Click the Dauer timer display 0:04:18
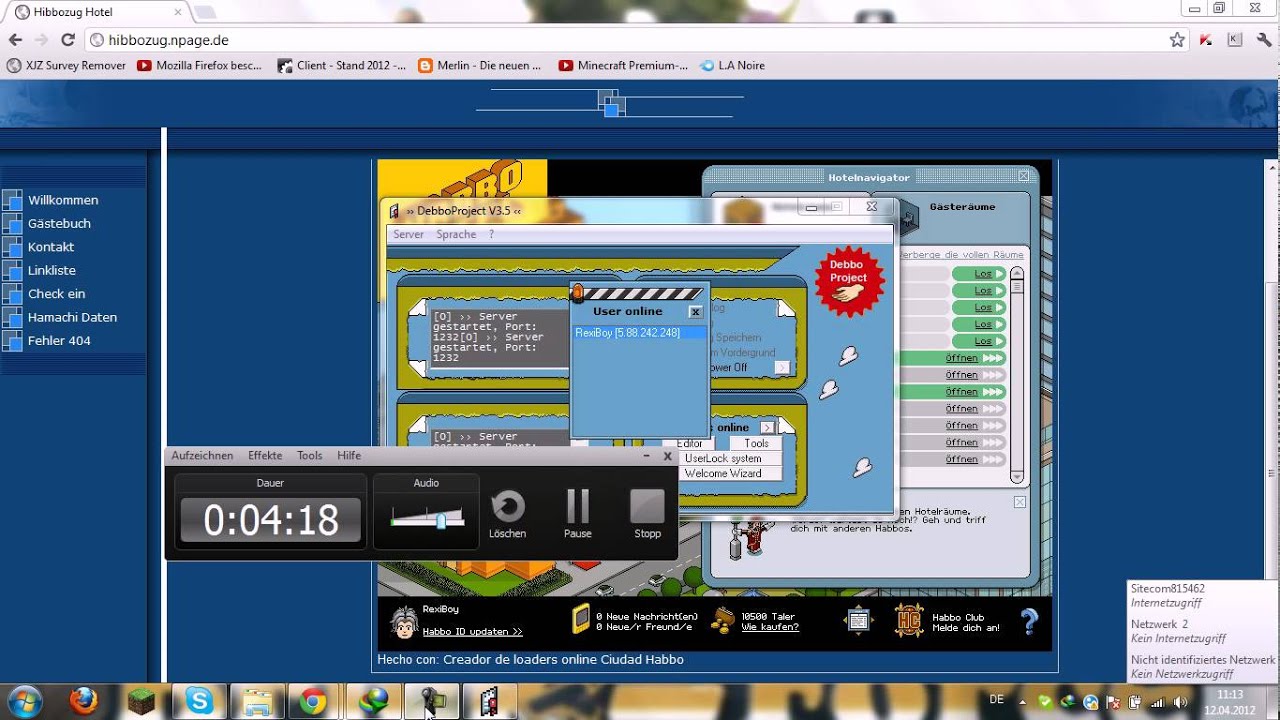Image resolution: width=1280 pixels, height=720 pixels. tap(271, 520)
